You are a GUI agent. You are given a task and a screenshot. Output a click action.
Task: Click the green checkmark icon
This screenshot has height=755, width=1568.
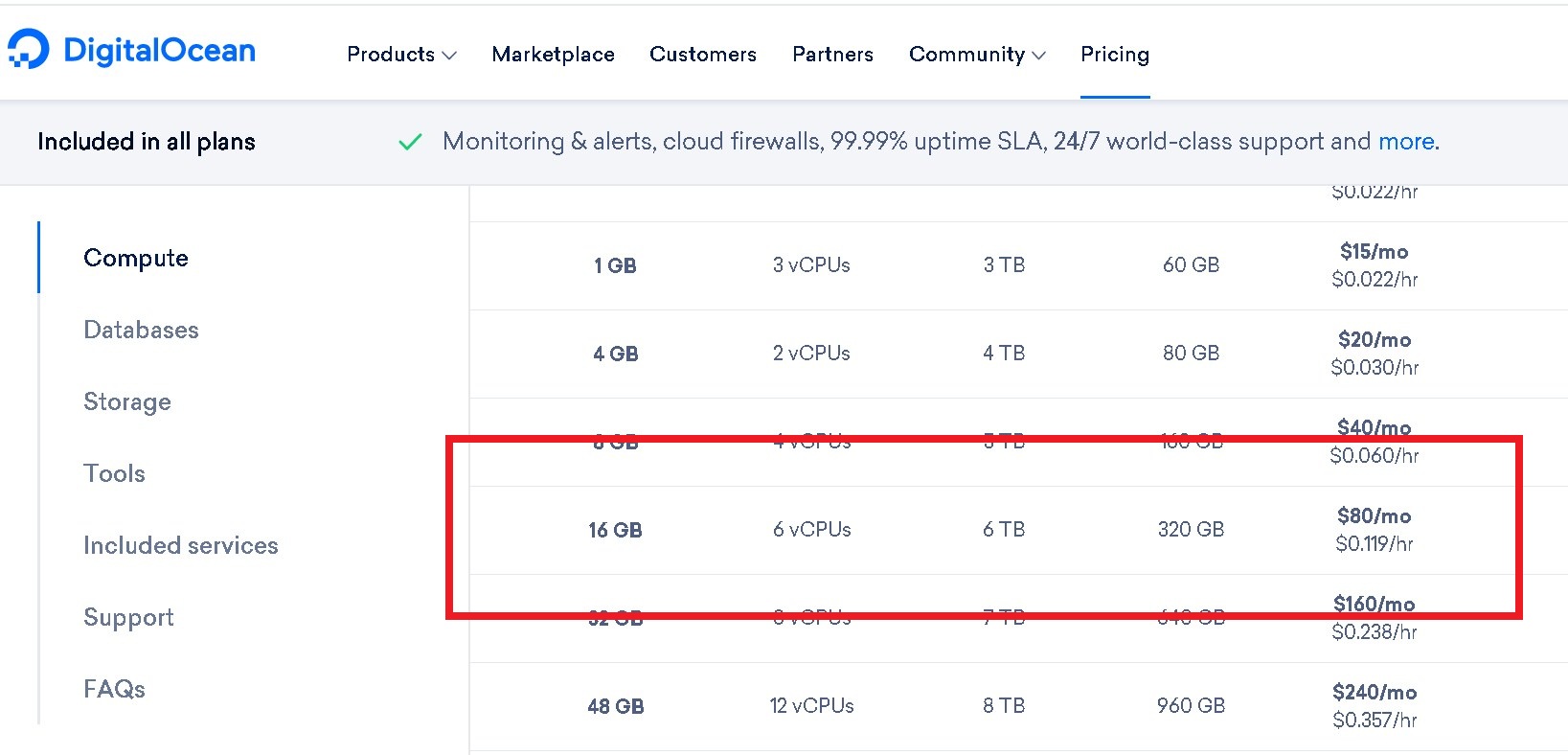coord(410,143)
